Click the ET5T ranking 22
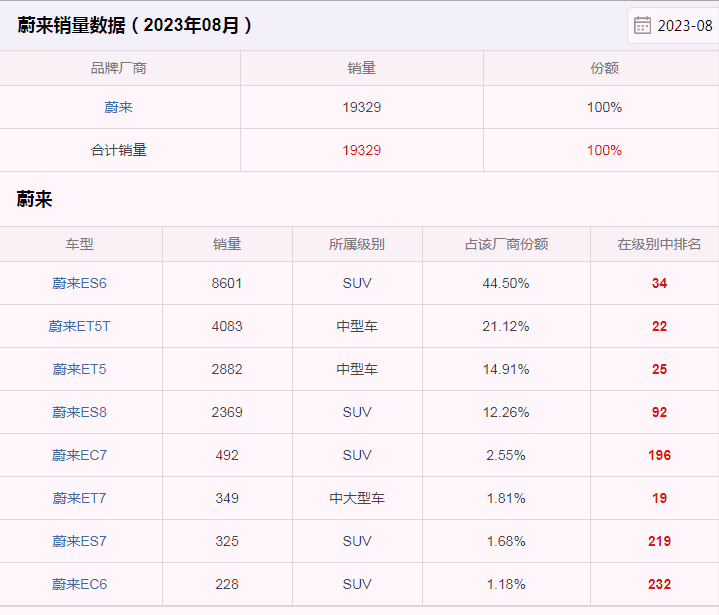 (659, 326)
